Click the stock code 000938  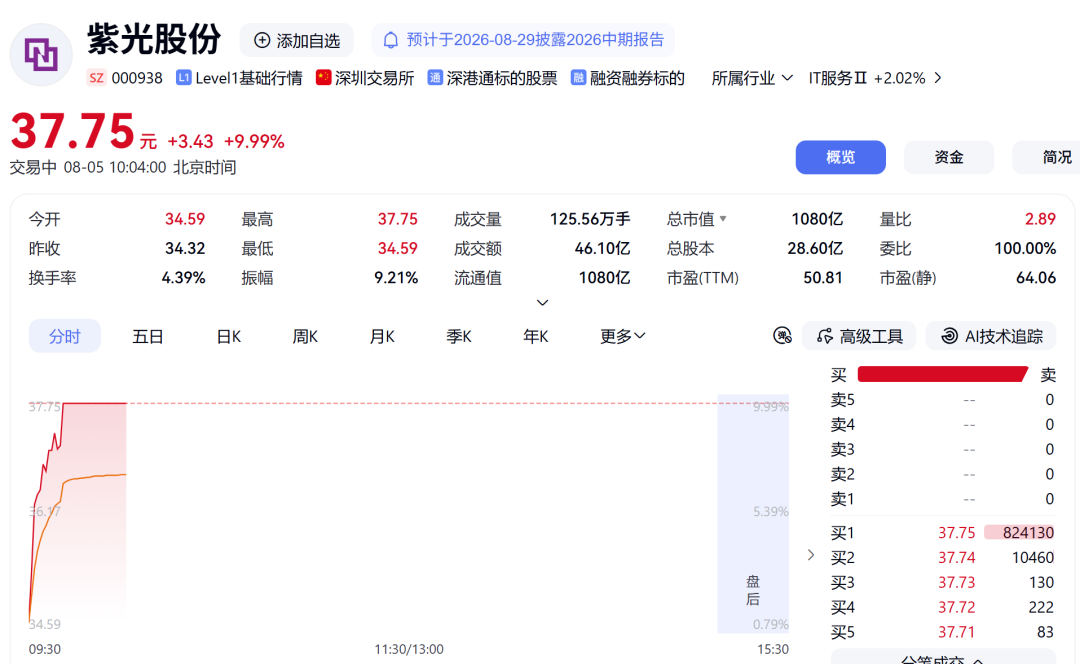coord(137,78)
